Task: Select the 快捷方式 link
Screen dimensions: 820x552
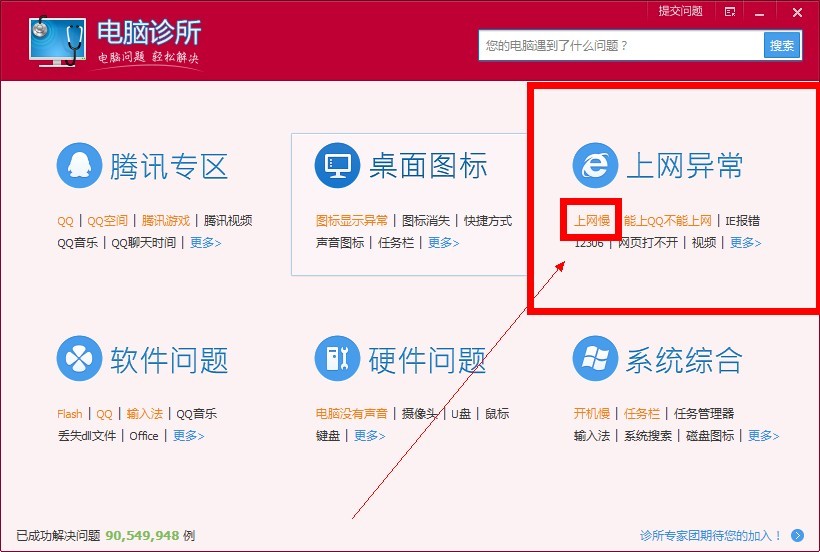Action: pos(488,221)
